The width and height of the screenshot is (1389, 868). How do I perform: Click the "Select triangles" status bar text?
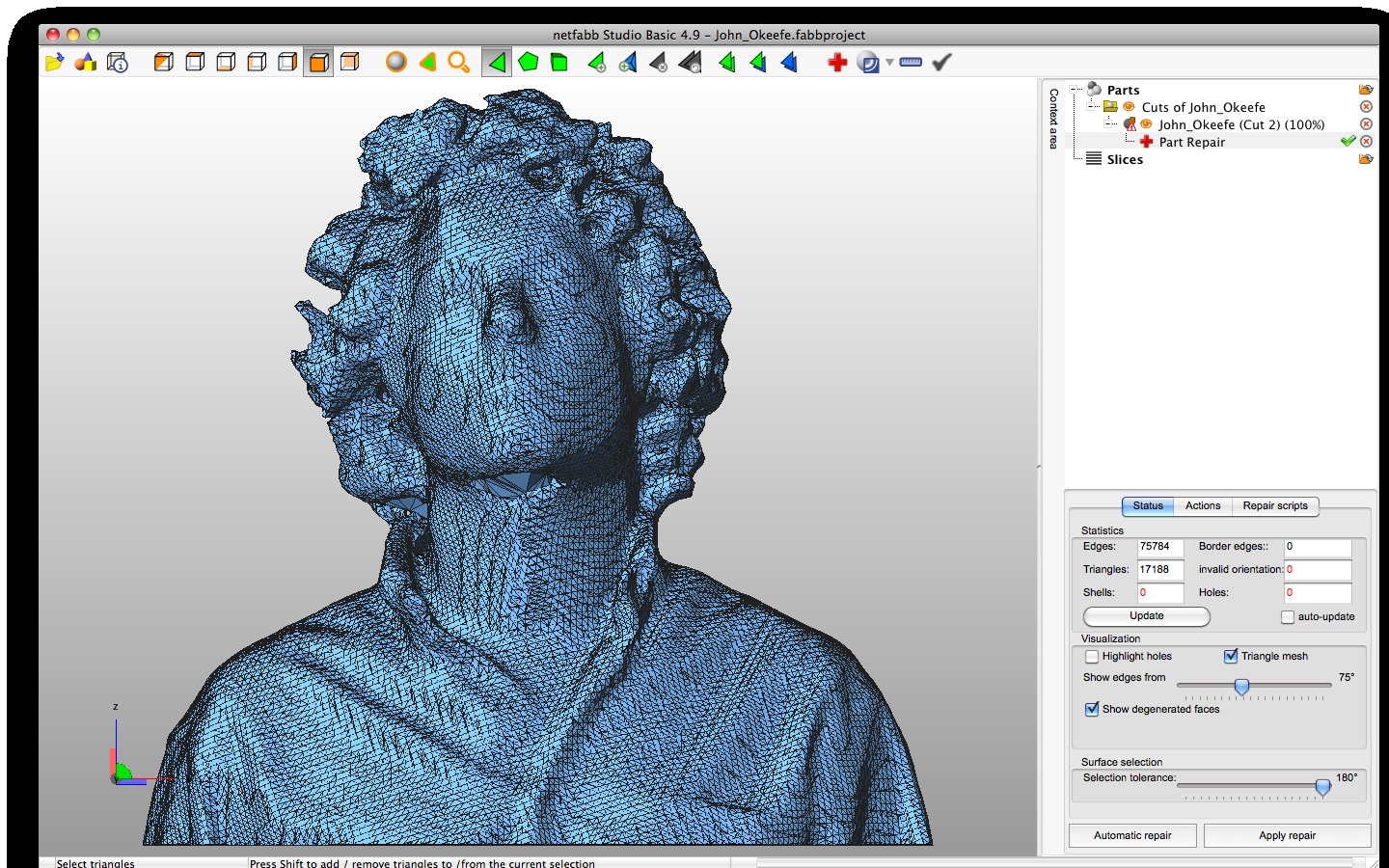click(95, 863)
